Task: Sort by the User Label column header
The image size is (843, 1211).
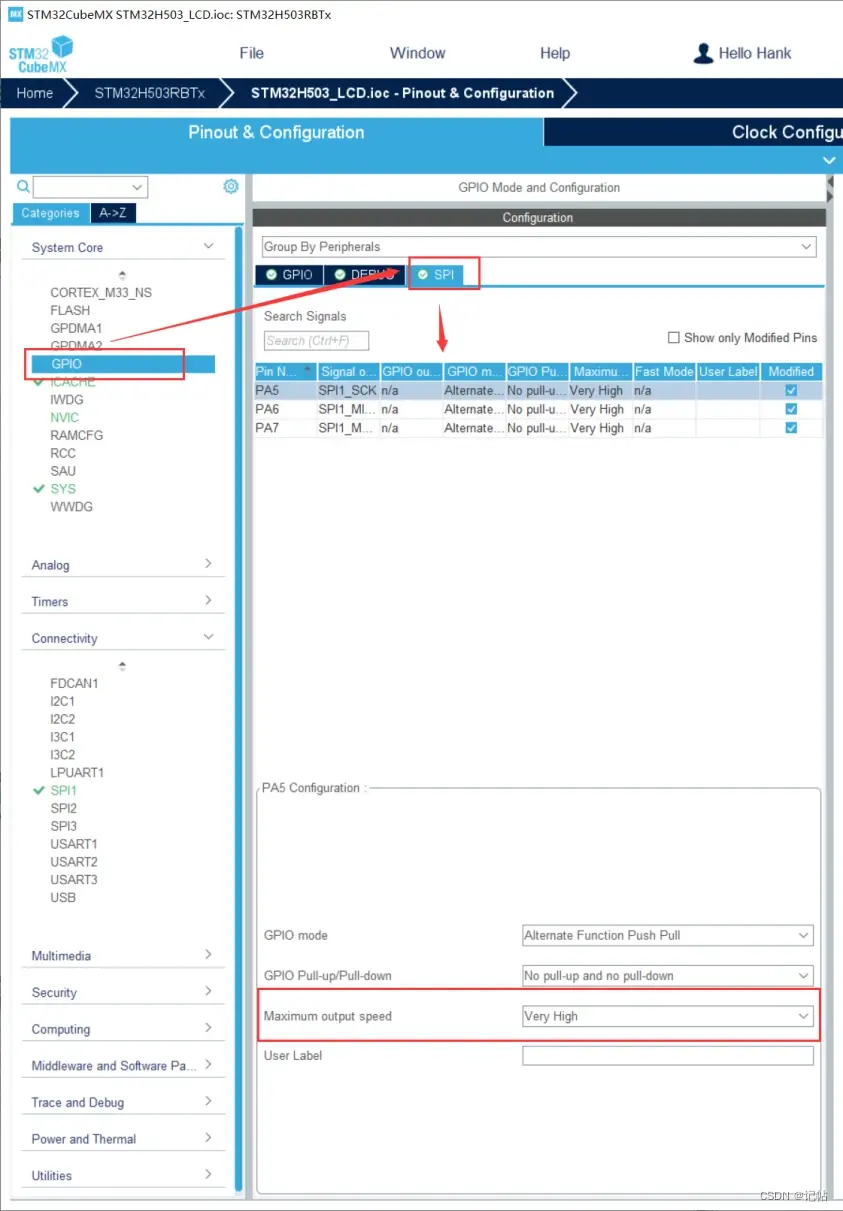Action: tap(728, 371)
